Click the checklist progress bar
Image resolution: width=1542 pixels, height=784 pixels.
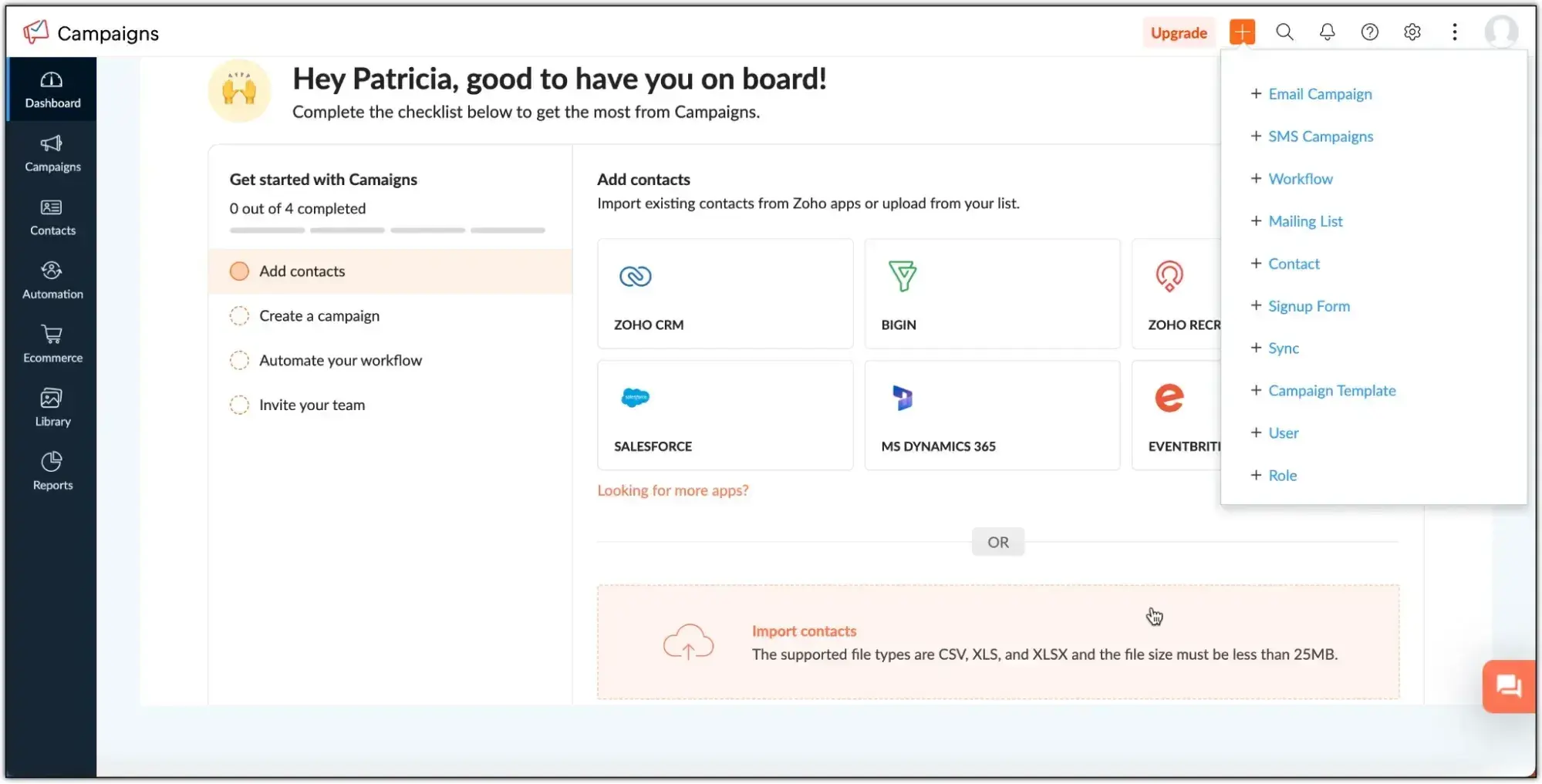point(386,230)
